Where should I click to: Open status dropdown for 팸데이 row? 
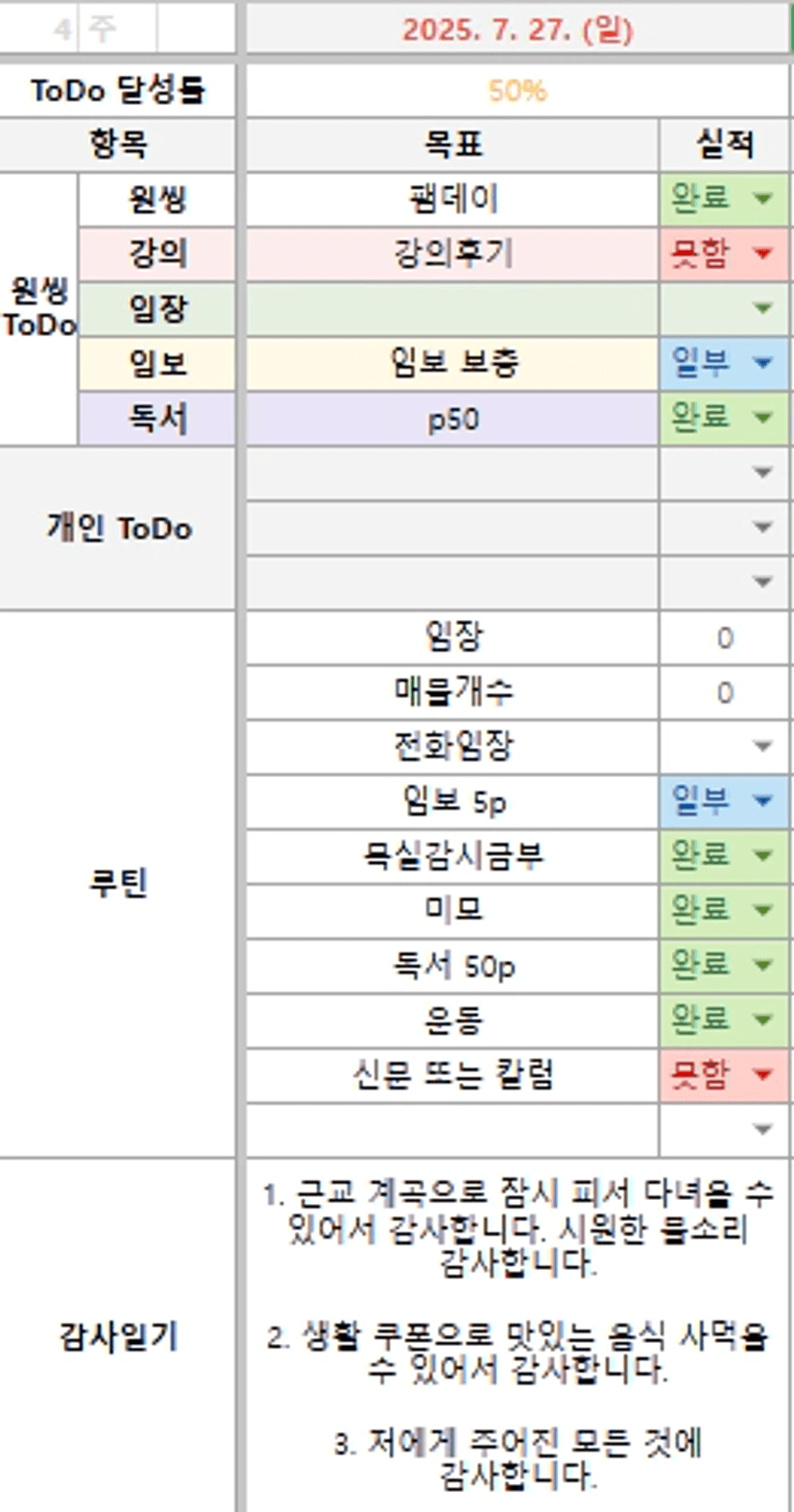click(763, 199)
